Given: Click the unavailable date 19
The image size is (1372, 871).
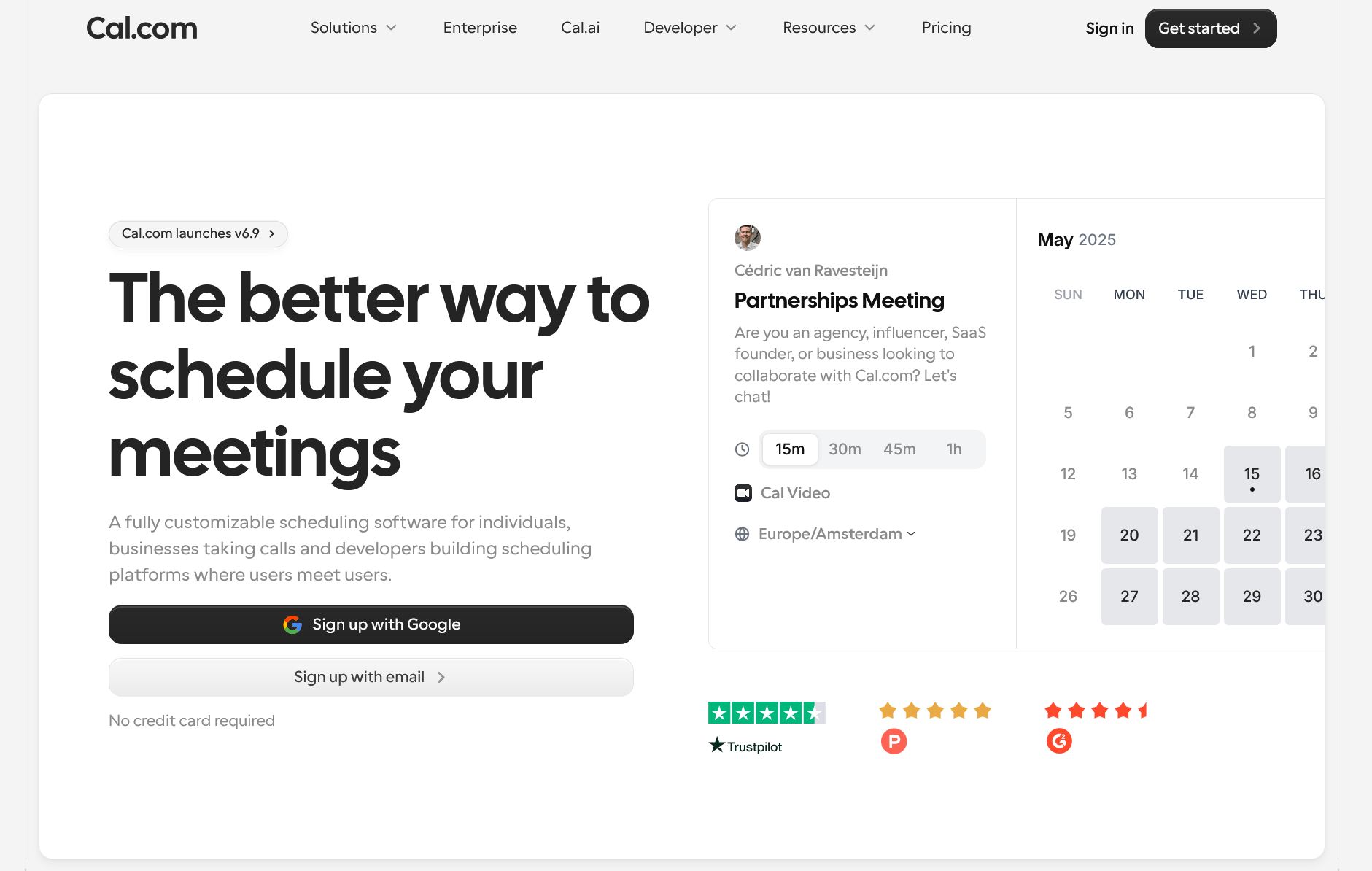Looking at the screenshot, I should pyautogui.click(x=1068, y=535).
